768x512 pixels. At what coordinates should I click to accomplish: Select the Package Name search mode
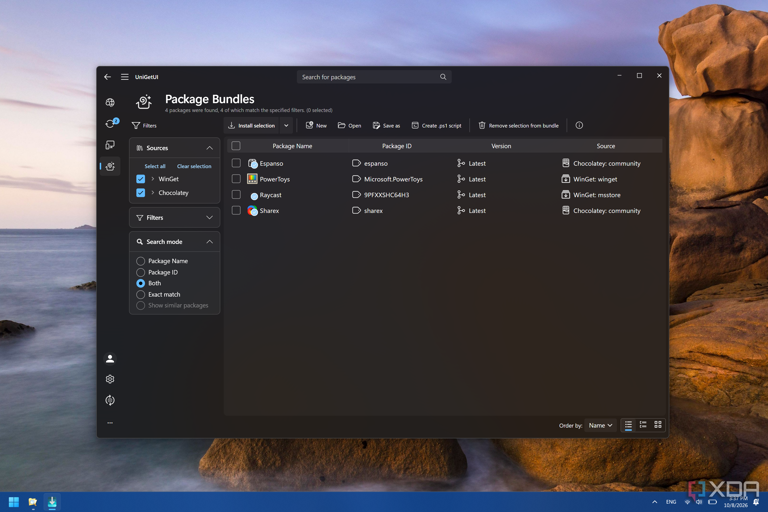[141, 261]
